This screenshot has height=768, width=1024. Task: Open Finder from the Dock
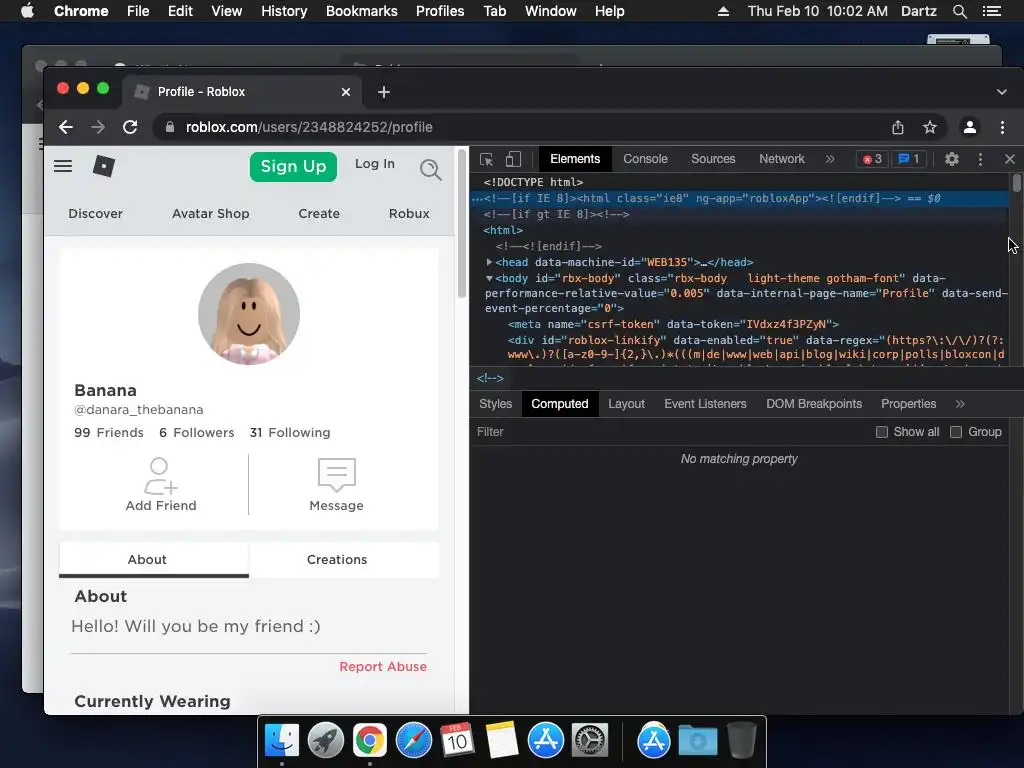click(x=282, y=740)
